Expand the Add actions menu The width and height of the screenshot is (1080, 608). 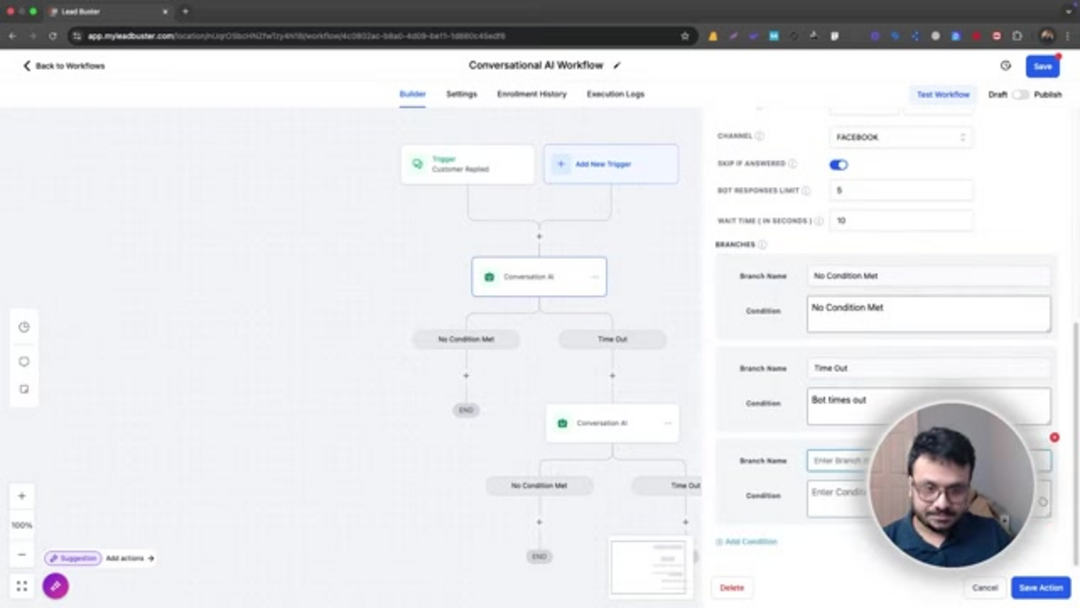[129, 558]
